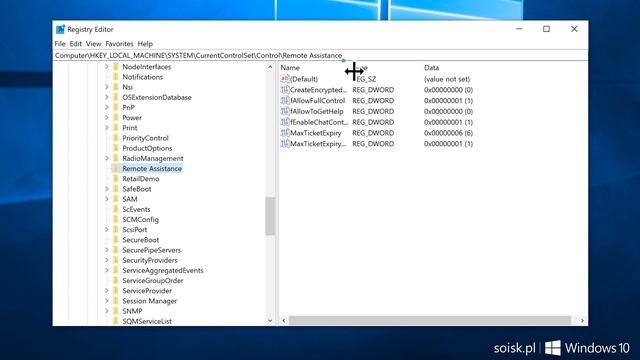The image size is (640, 360).
Task: Click the folder icon beside NodeInterfaces
Action: tap(116, 67)
